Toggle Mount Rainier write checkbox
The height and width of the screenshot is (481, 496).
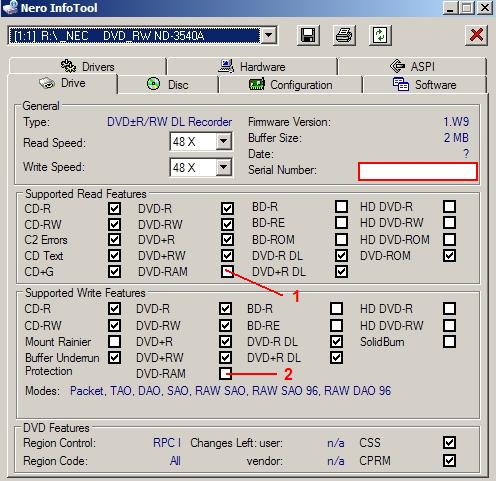[x=114, y=341]
